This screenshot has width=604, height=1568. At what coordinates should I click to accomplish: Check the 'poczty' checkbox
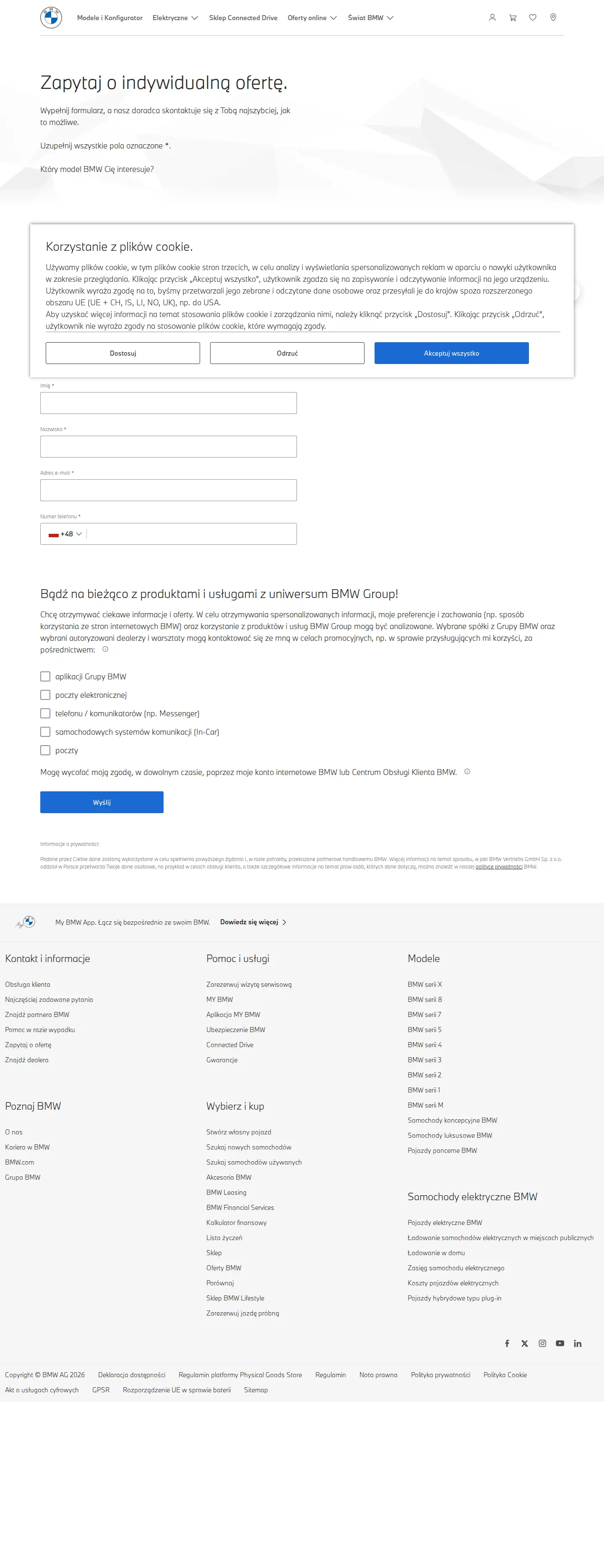tap(45, 750)
